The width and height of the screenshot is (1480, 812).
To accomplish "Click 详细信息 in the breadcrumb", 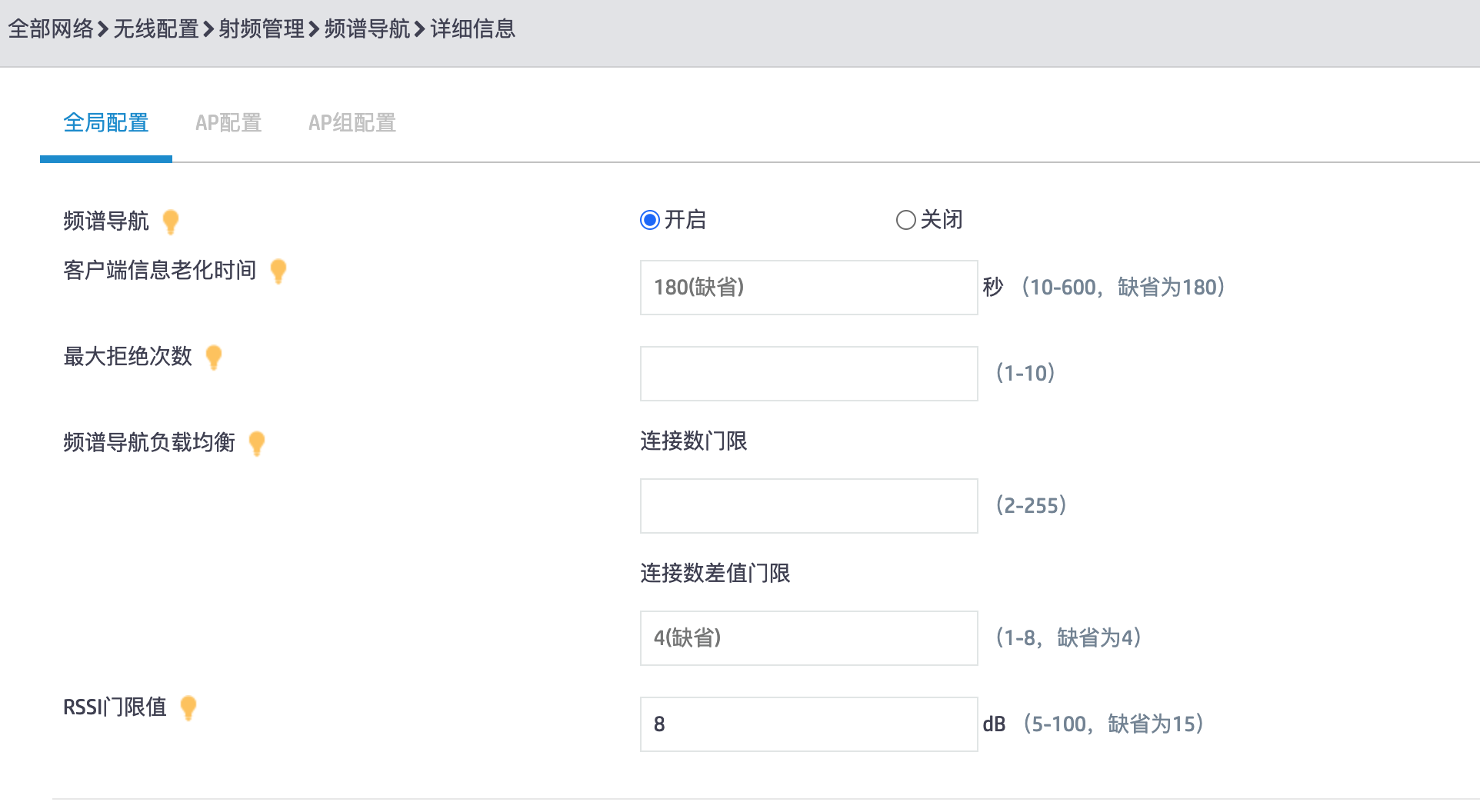I will click(x=472, y=29).
